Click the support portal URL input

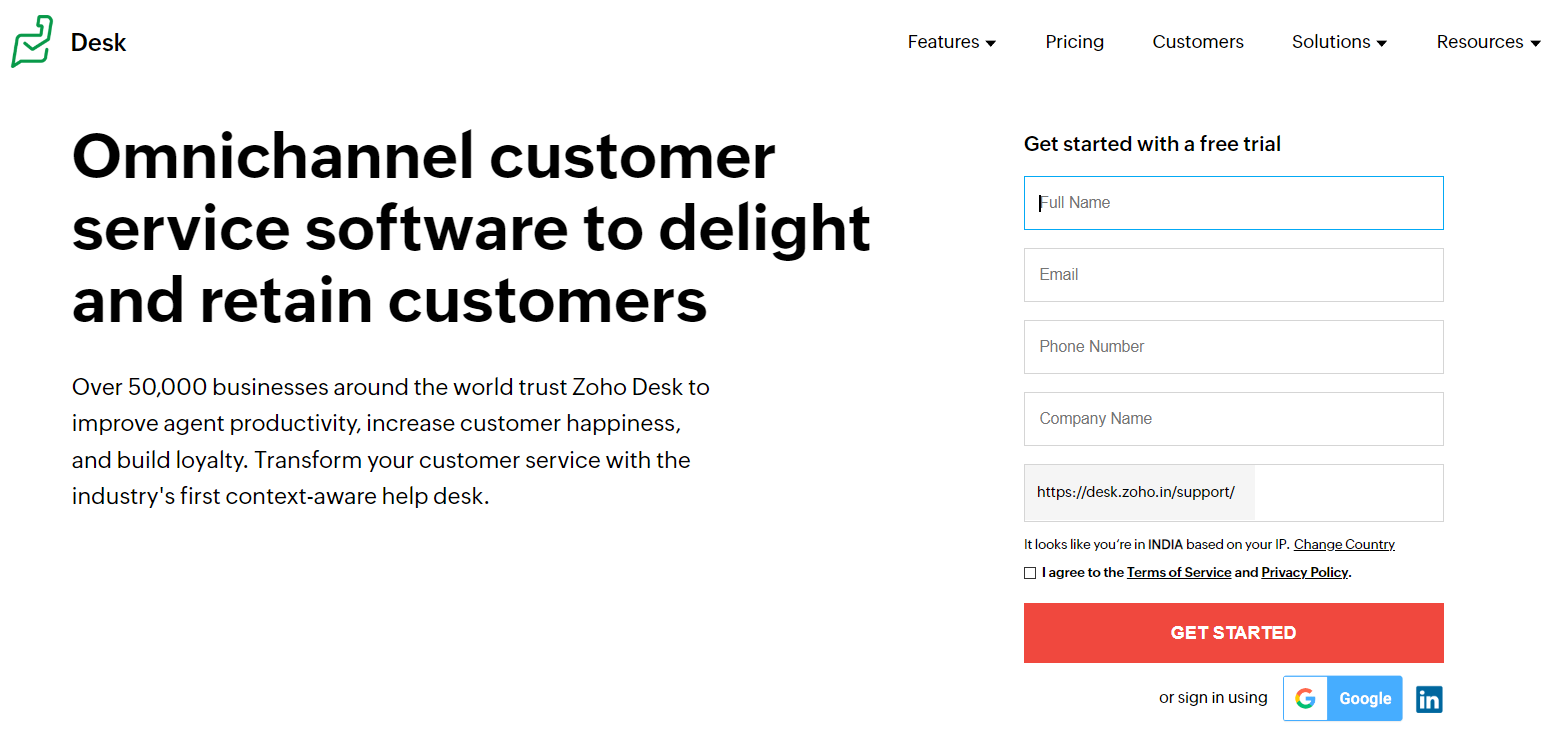coord(1346,493)
